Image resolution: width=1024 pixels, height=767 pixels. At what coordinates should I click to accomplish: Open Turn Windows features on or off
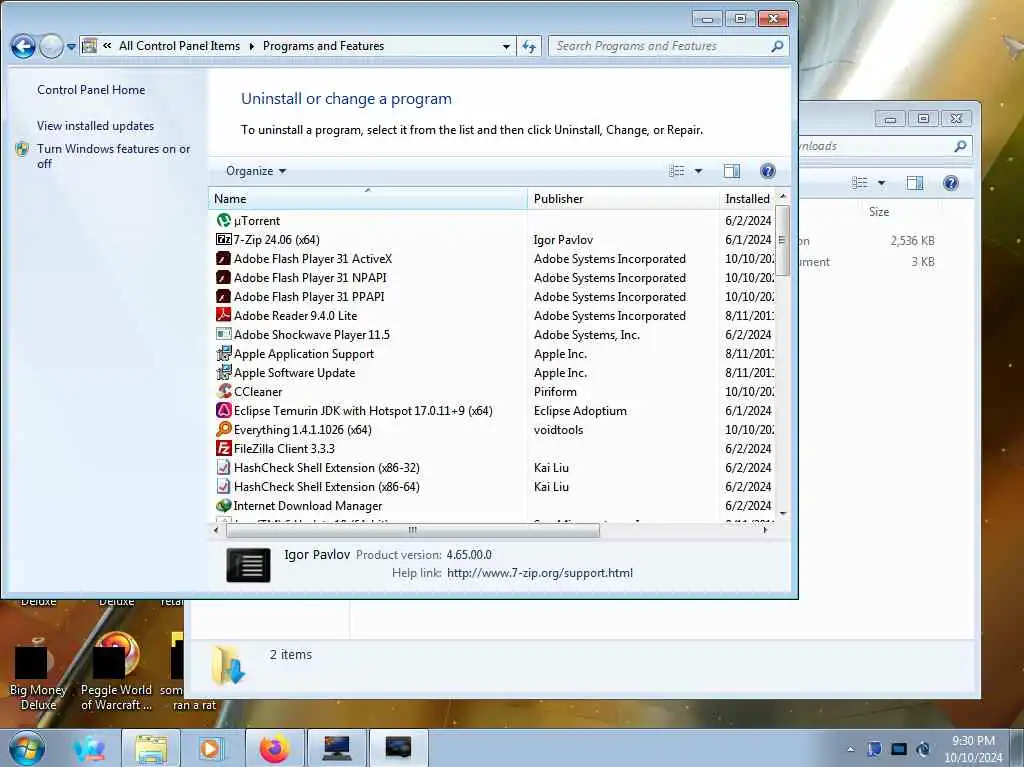(x=114, y=156)
